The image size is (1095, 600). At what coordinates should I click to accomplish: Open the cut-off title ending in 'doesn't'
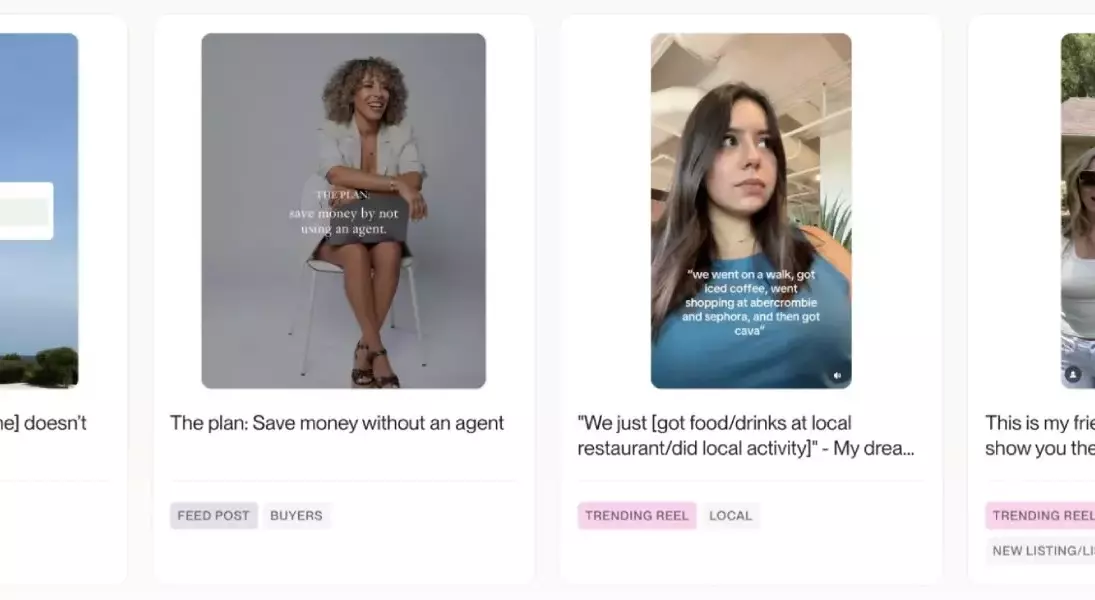coord(43,423)
